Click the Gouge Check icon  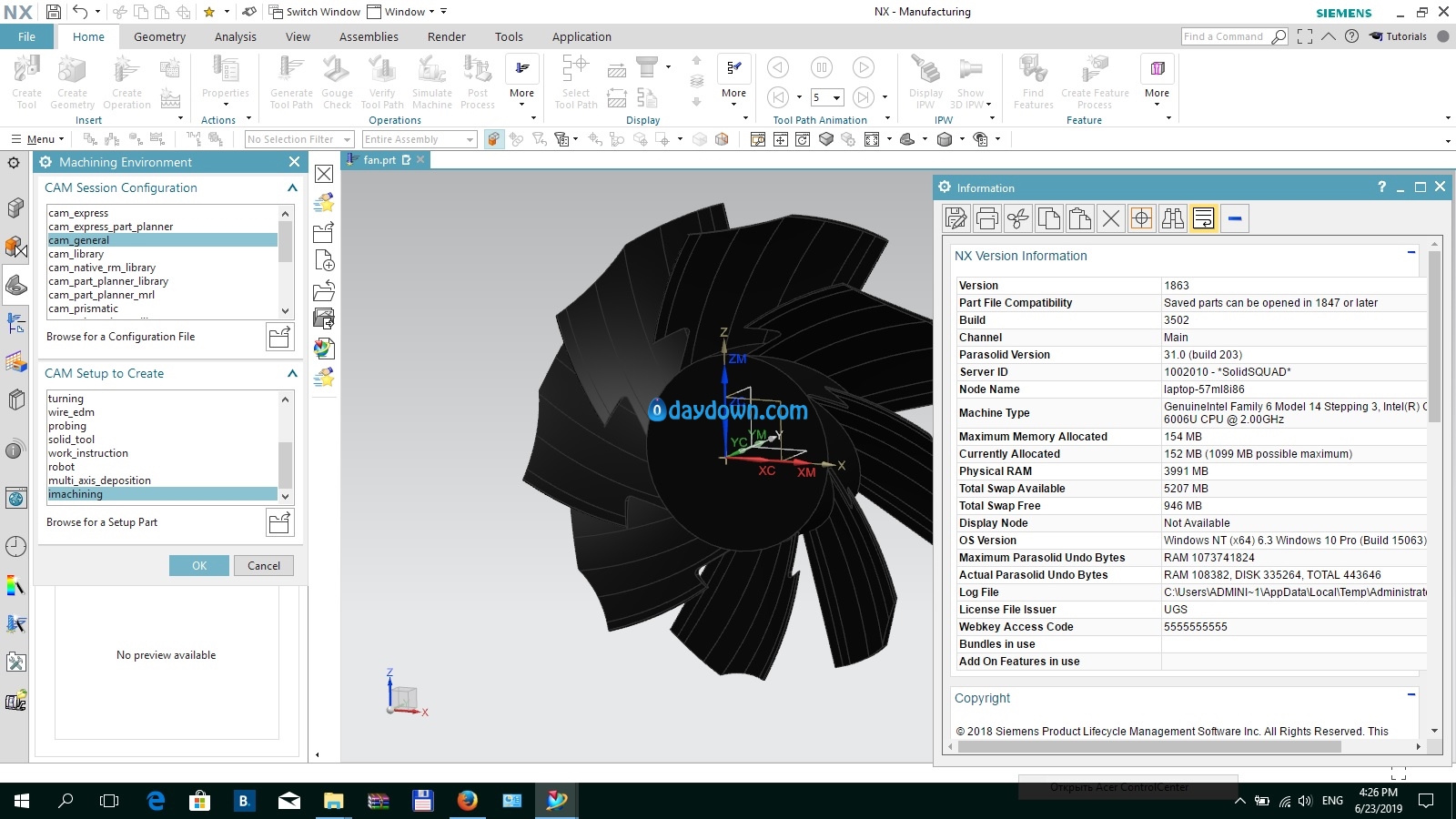coord(337,82)
